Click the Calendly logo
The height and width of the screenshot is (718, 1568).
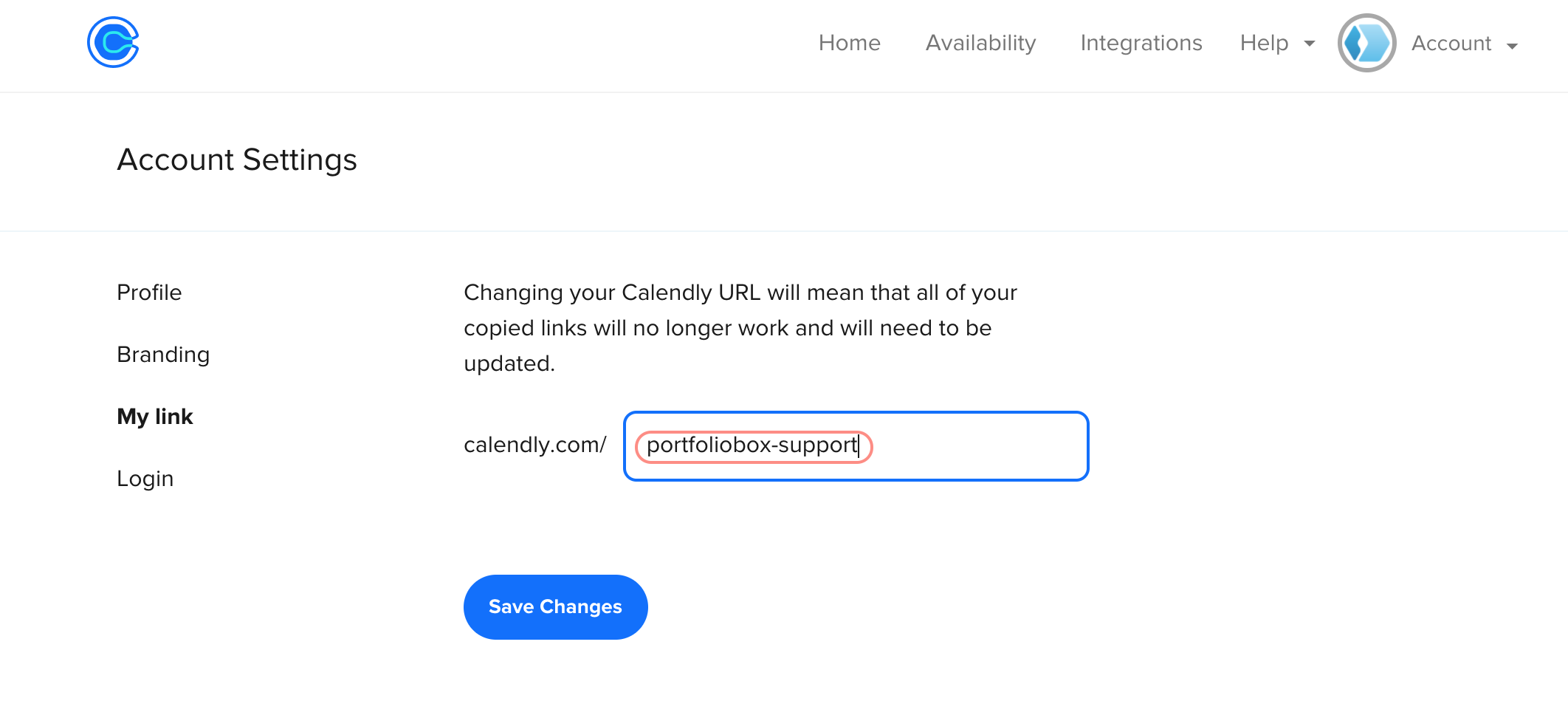click(112, 43)
